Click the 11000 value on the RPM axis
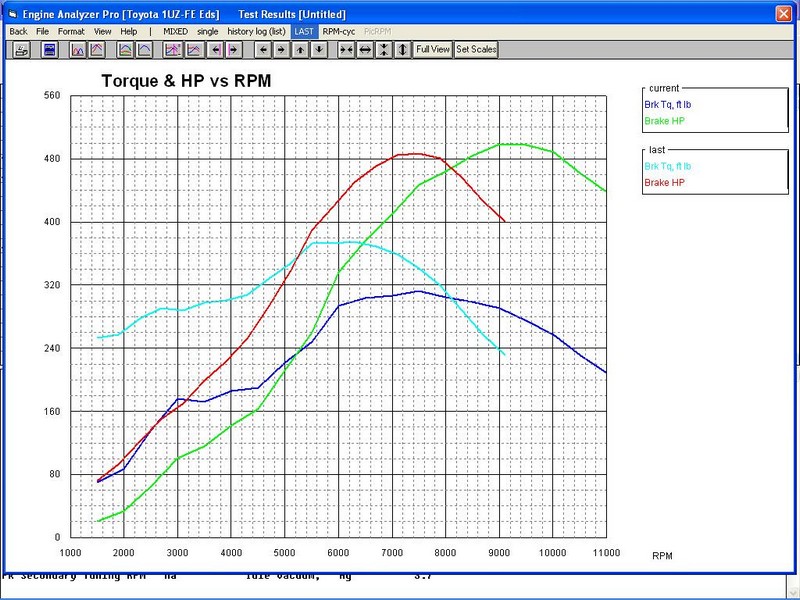The image size is (800, 600). [x=606, y=553]
